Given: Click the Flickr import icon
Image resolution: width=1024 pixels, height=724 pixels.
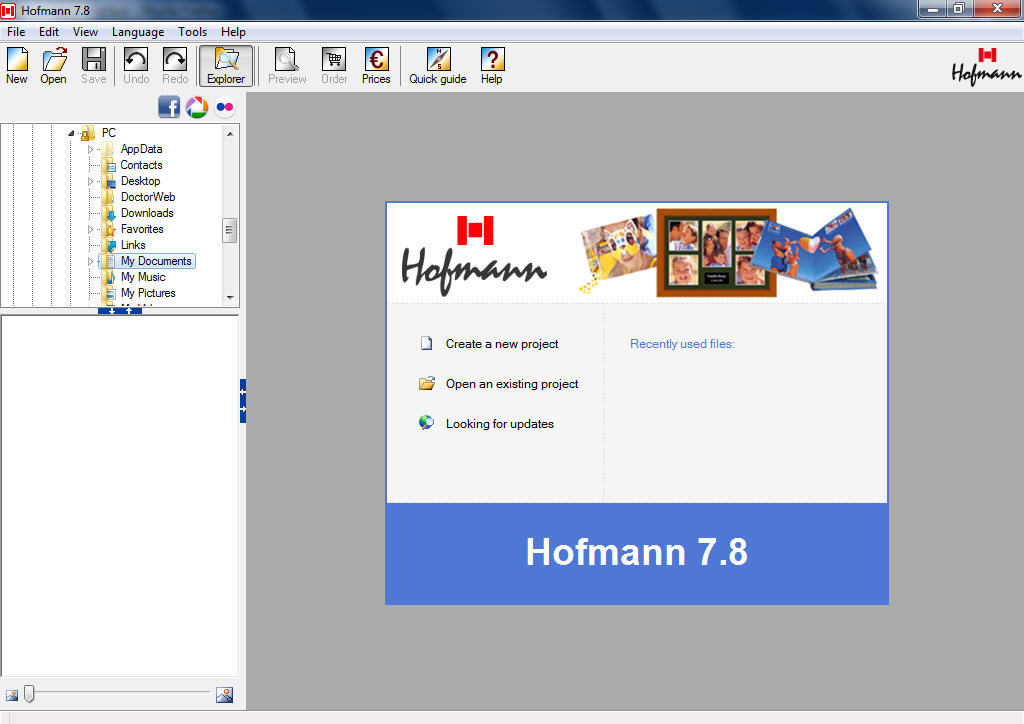Looking at the screenshot, I should point(224,106).
